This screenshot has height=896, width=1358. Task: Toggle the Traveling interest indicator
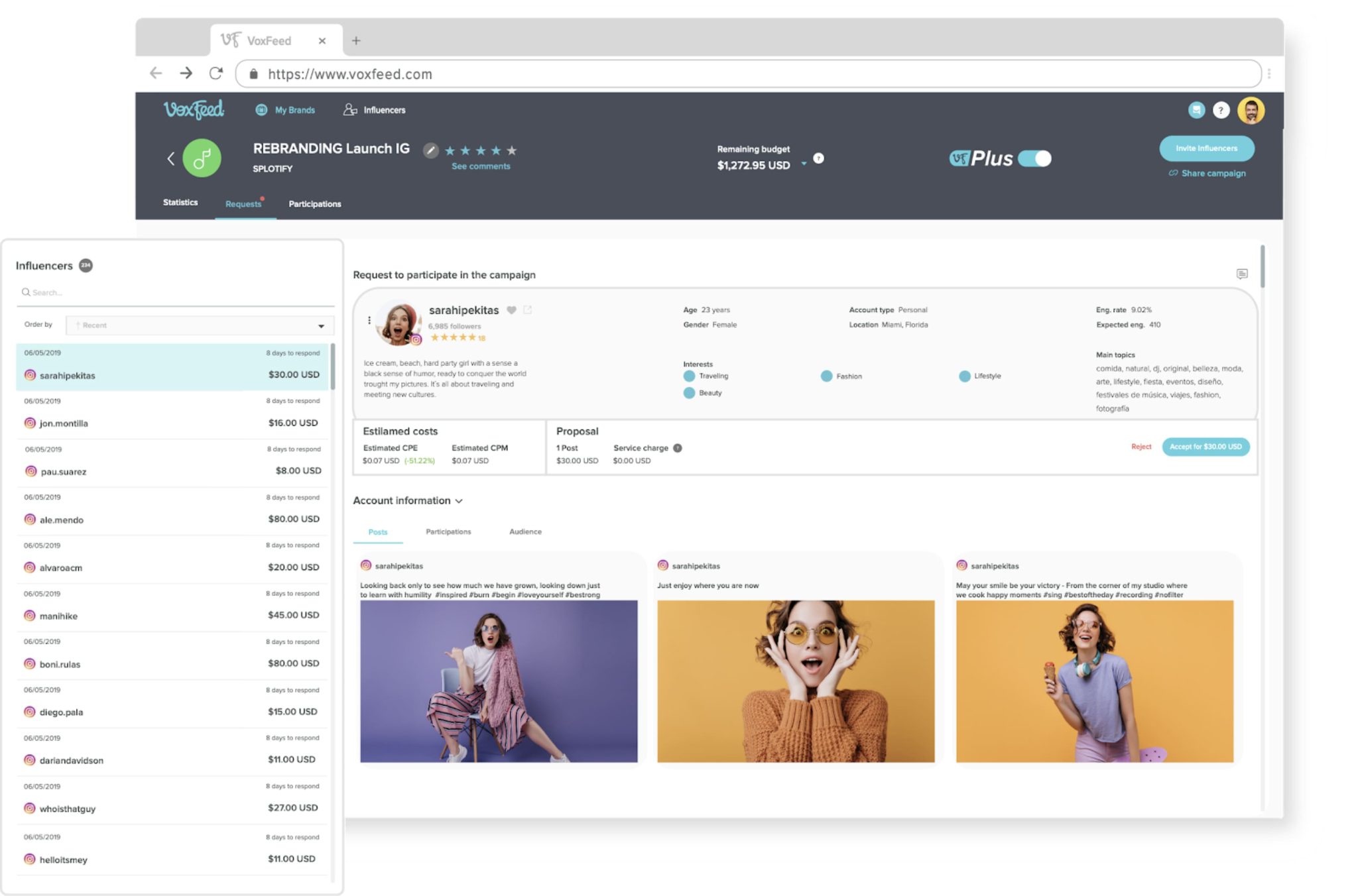688,376
